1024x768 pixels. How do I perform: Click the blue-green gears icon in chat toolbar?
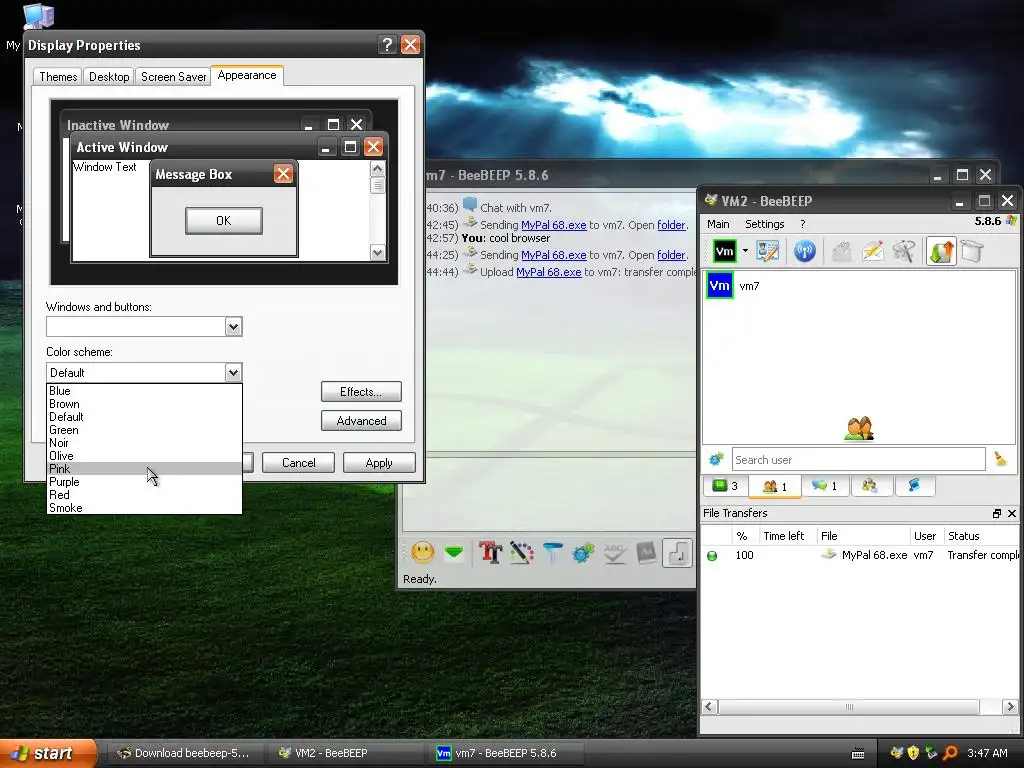583,553
